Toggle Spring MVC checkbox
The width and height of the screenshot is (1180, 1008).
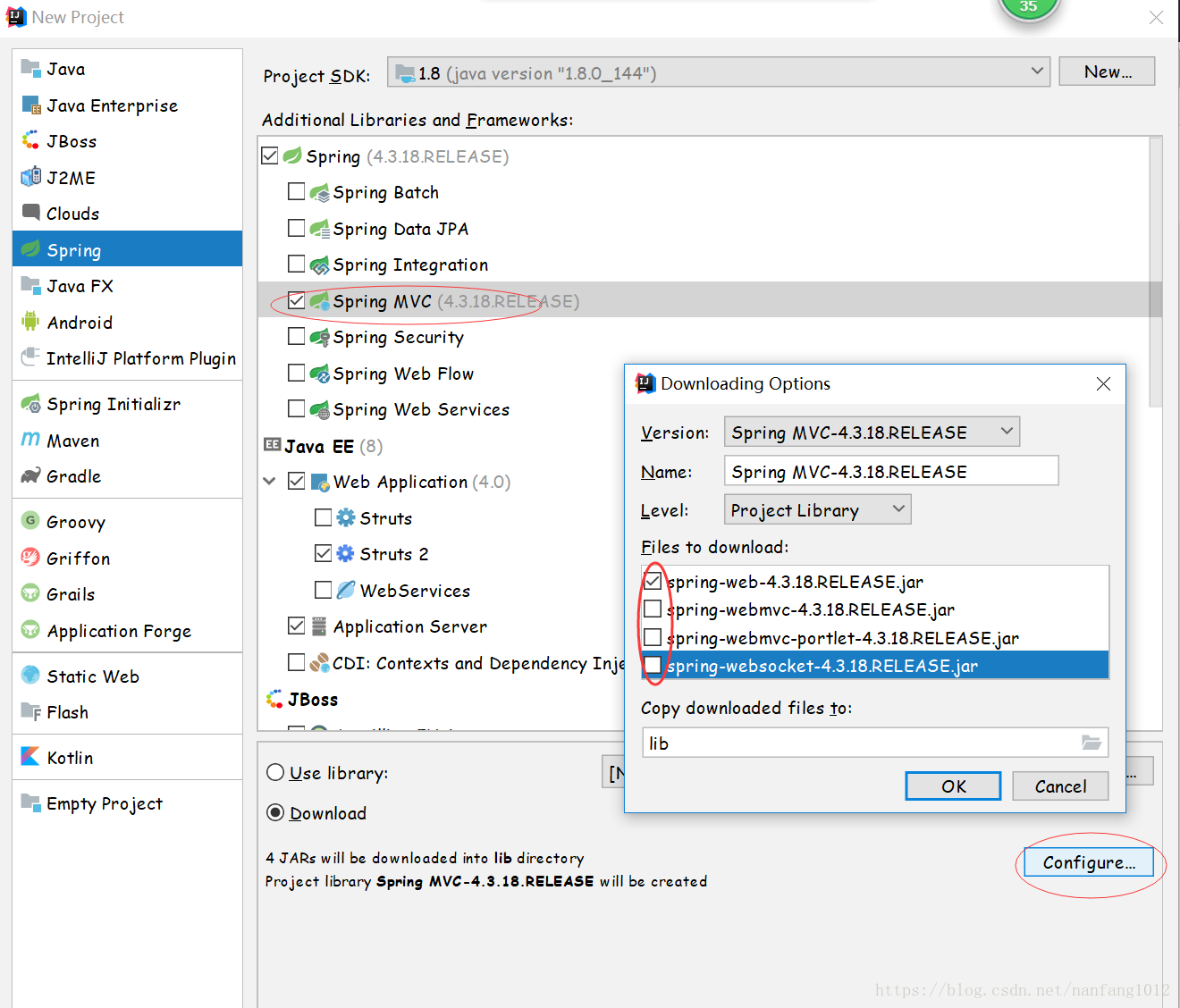297,300
